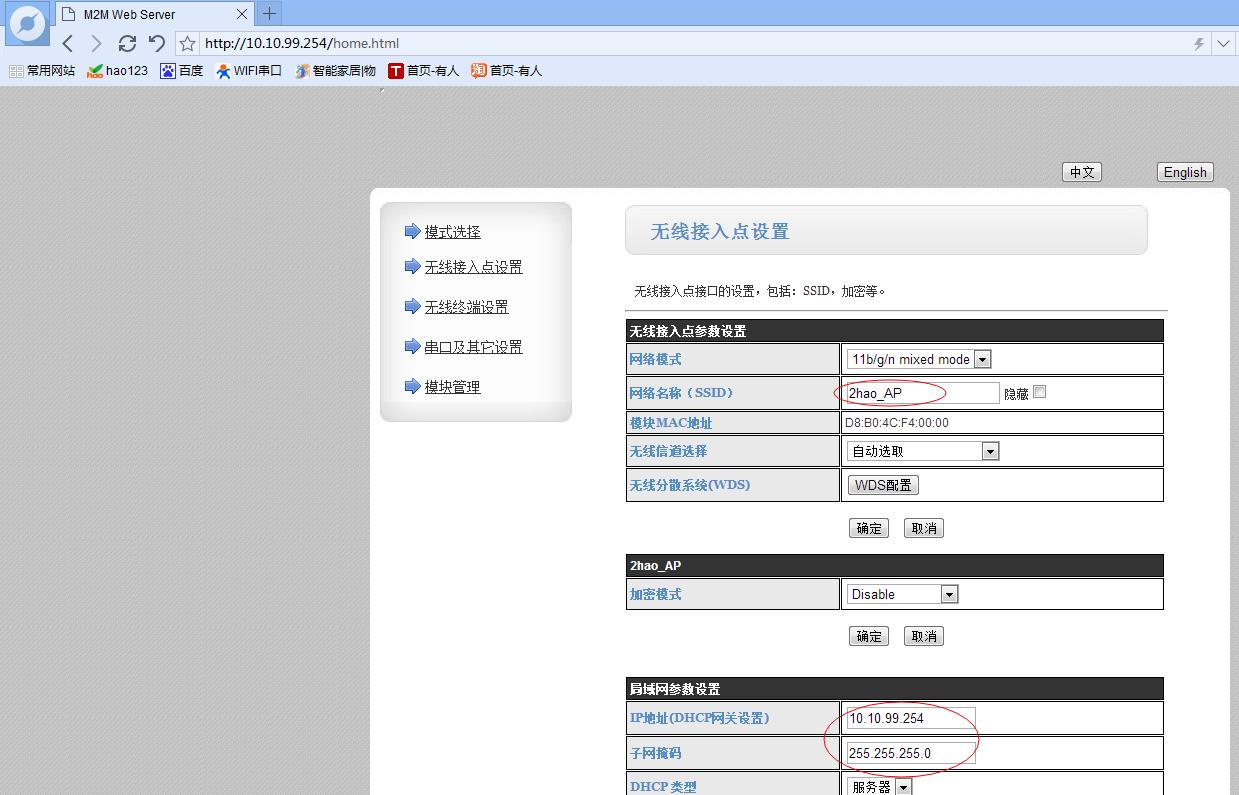Click the browser logo icon
1239x795 pixels.
tap(27, 24)
